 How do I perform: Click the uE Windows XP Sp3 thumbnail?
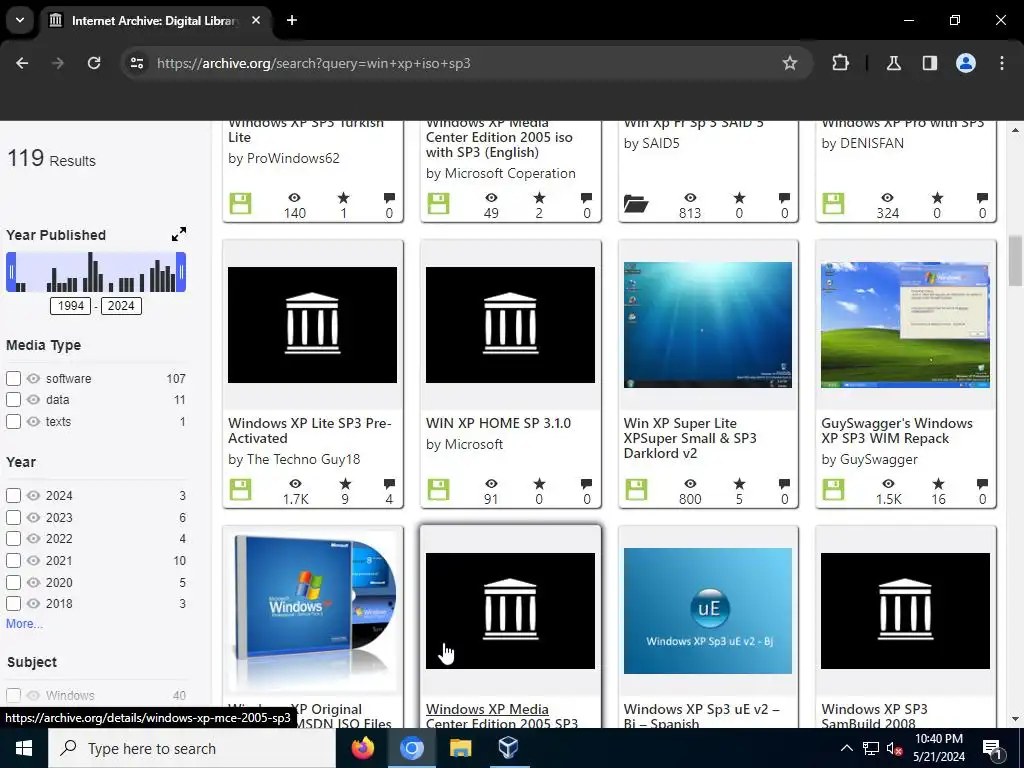pos(707,611)
